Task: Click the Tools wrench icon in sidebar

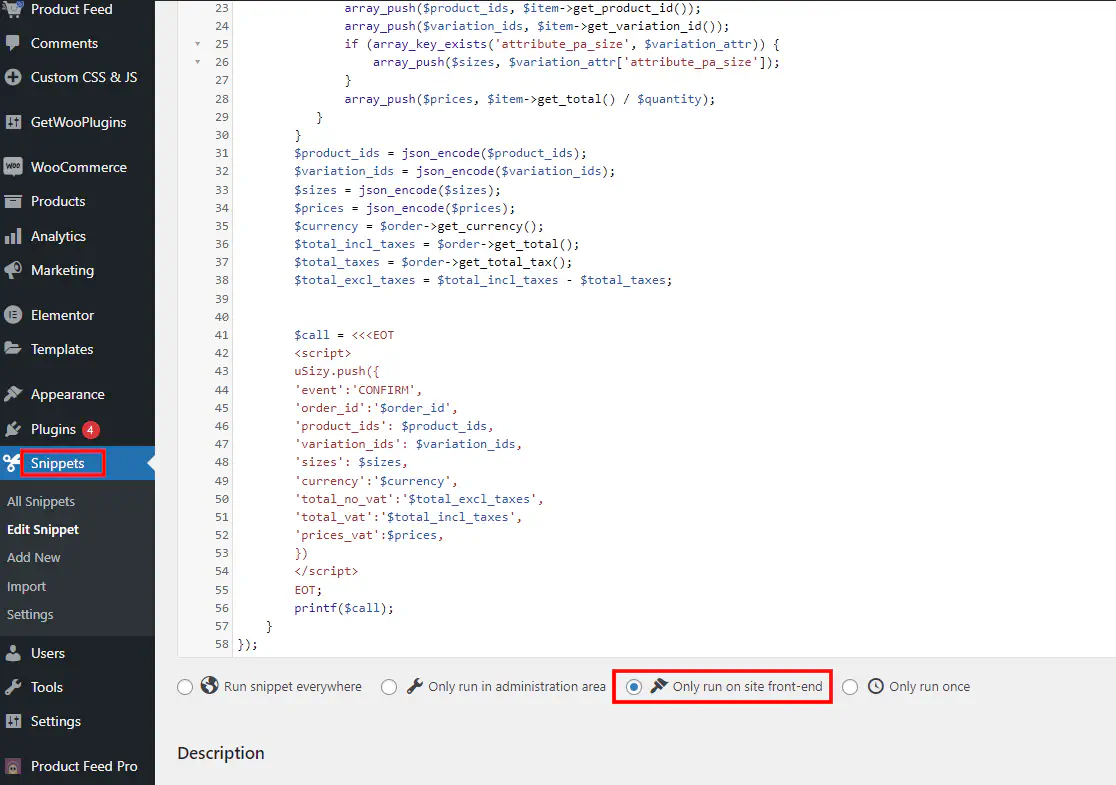Action: point(13,687)
